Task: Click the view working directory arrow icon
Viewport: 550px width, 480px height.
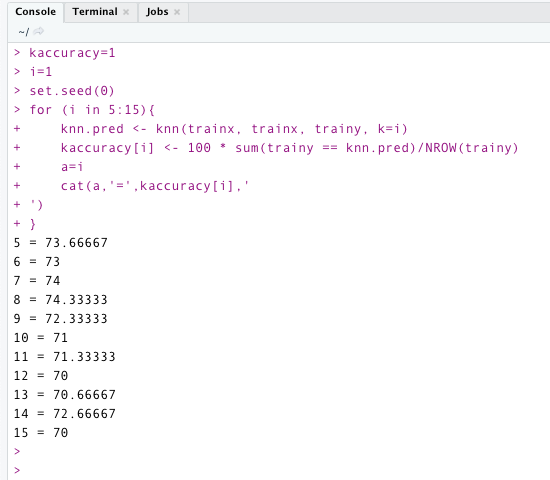Action: click(x=38, y=32)
